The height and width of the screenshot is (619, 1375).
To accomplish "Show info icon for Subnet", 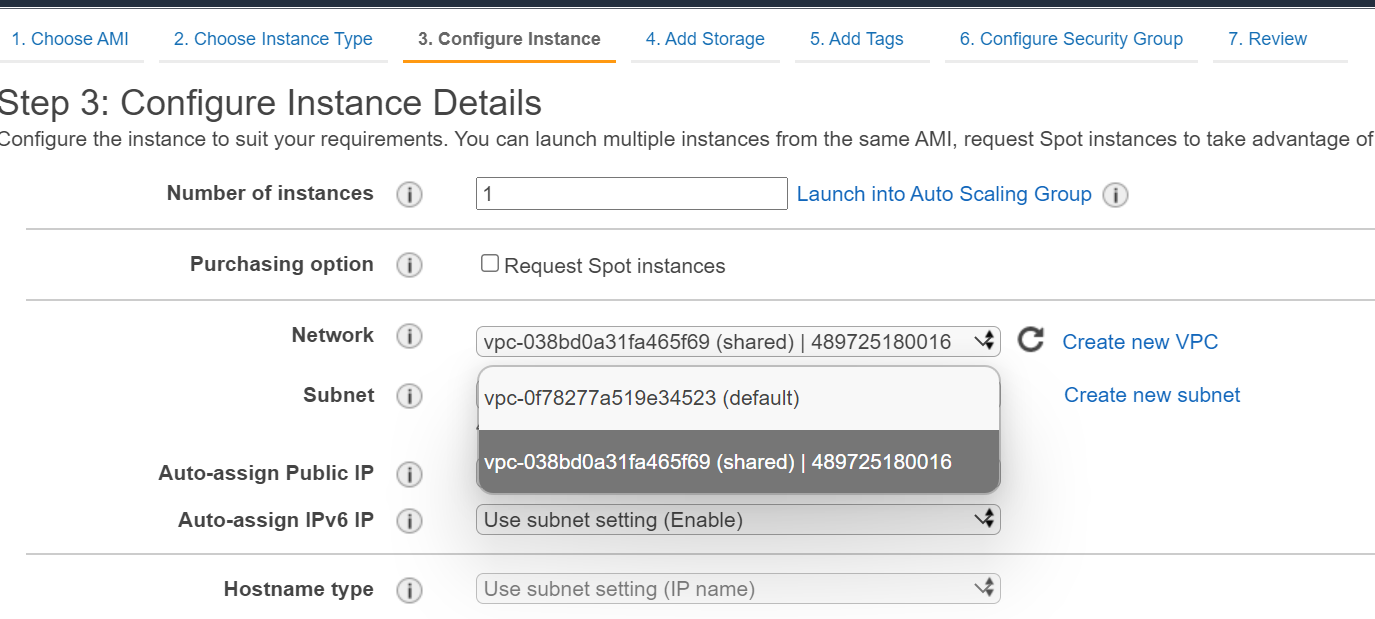I will [x=409, y=397].
